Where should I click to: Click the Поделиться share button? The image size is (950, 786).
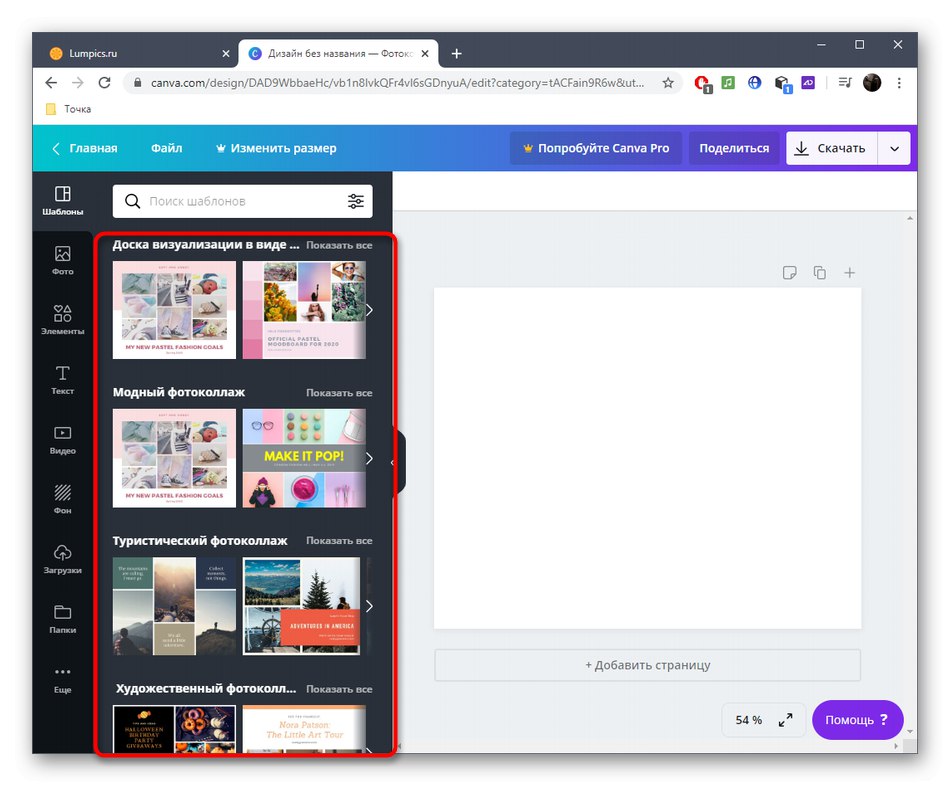pyautogui.click(x=734, y=148)
